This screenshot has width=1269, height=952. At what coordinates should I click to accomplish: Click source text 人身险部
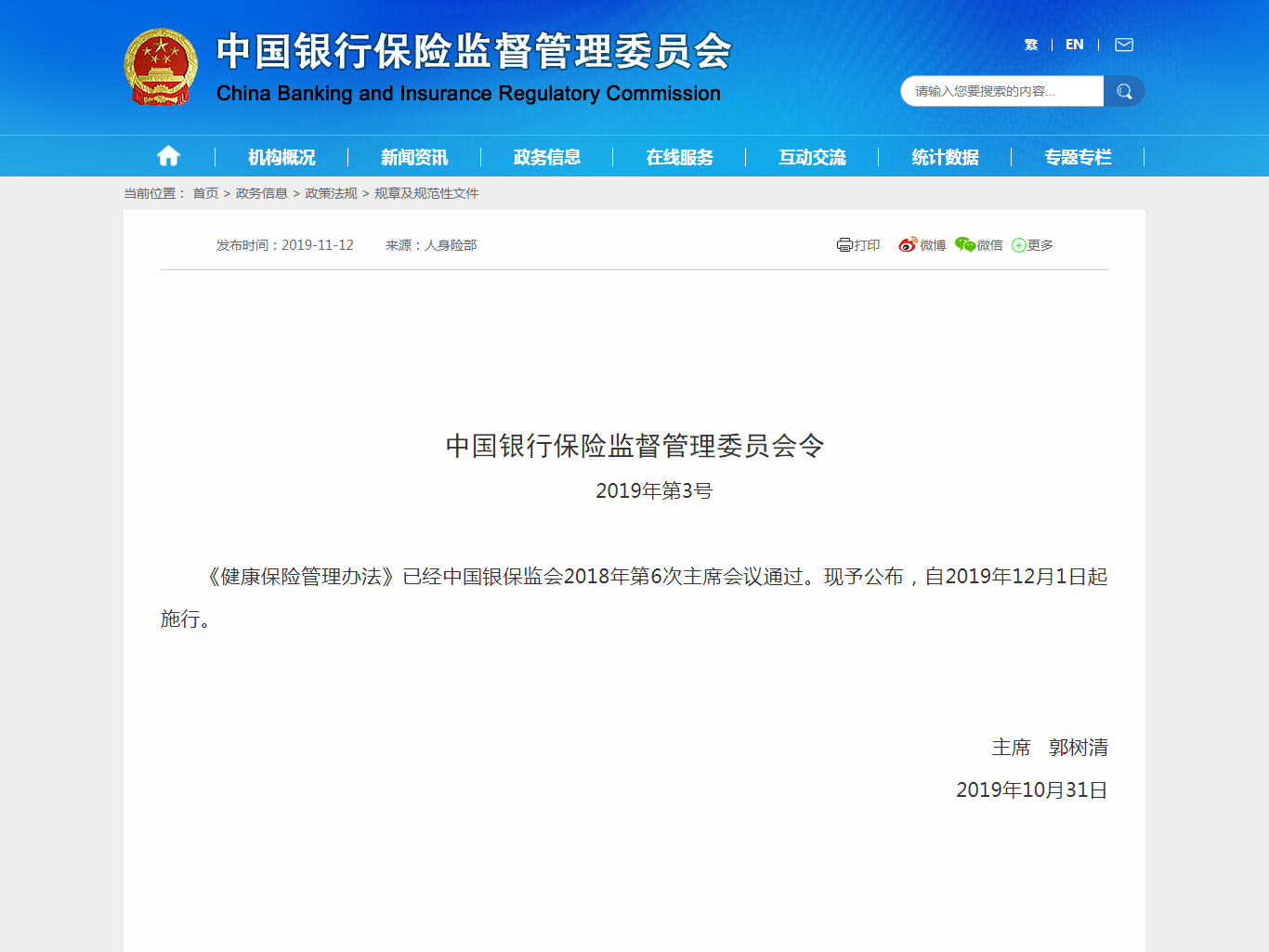451,245
